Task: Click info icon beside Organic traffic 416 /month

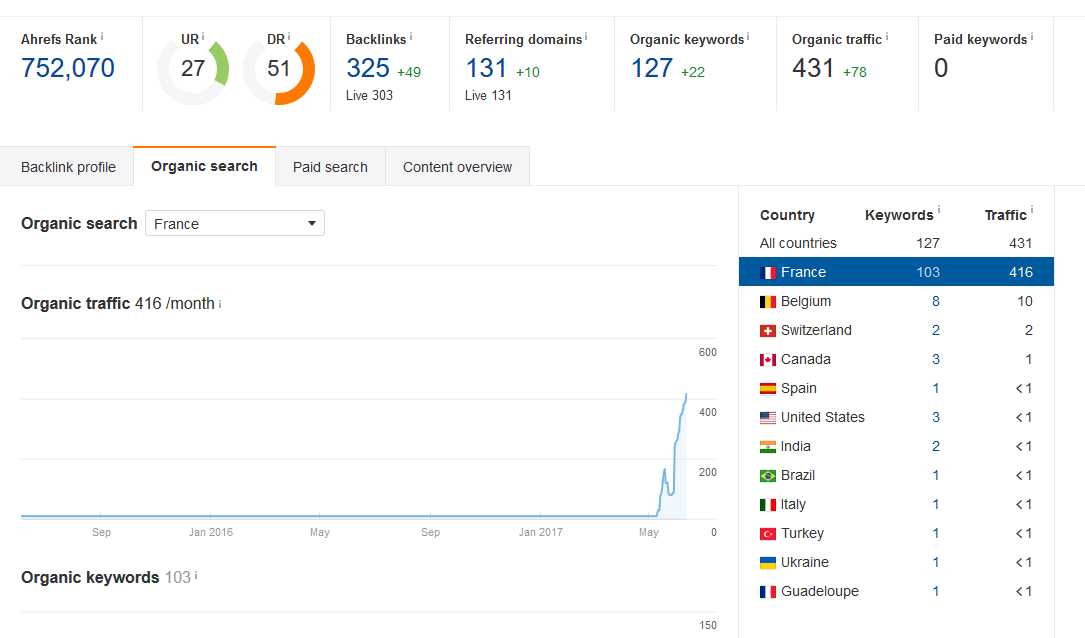Action: click(220, 304)
